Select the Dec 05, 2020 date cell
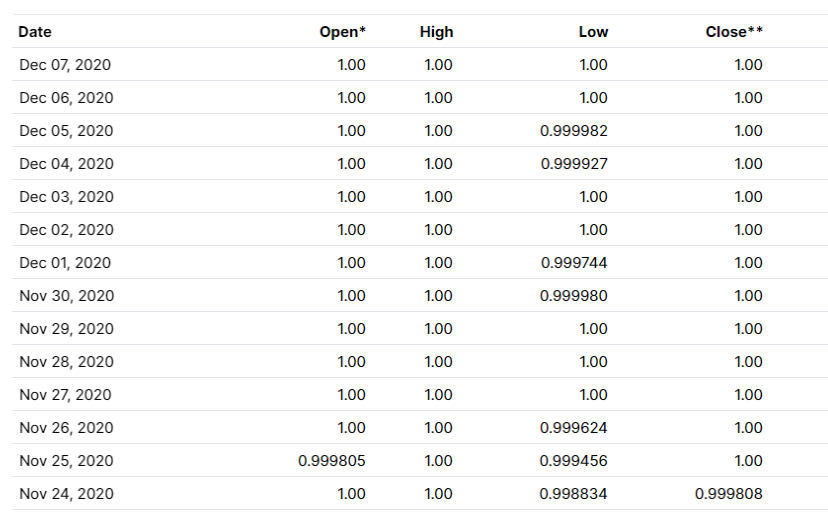The height and width of the screenshot is (516, 828). (x=66, y=131)
